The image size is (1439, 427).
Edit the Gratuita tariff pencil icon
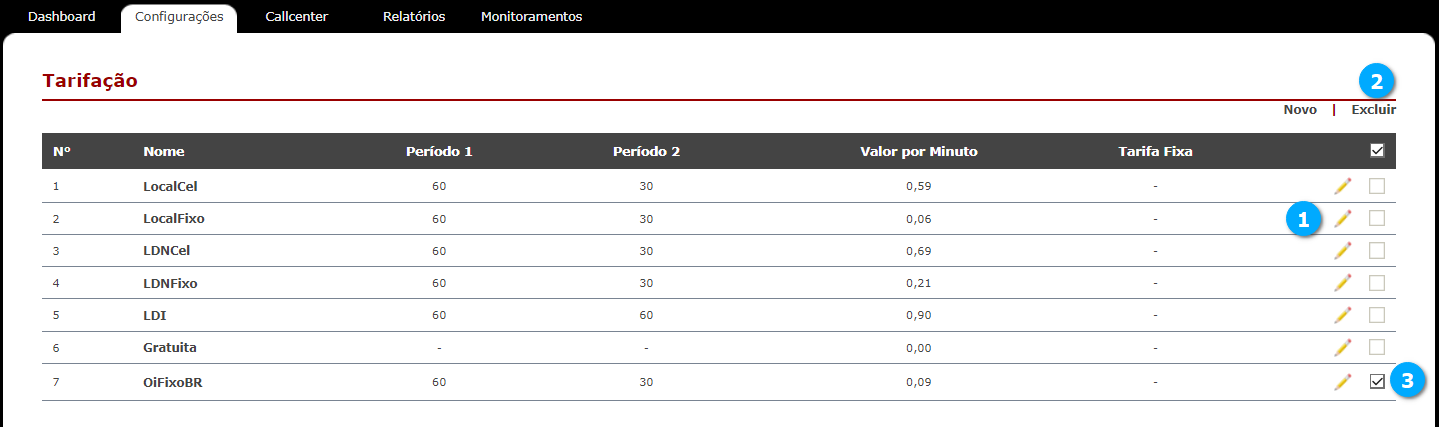1343,347
